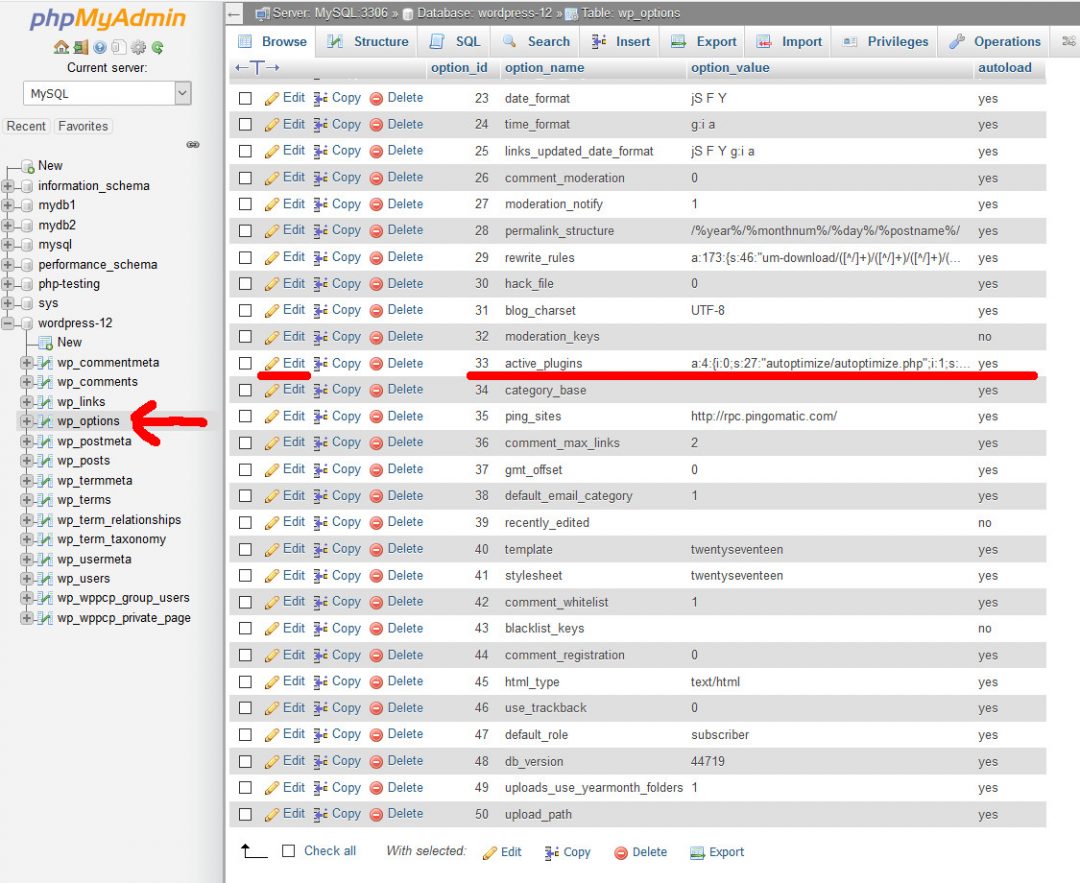Click red delete icon for rewrite_rules row

point(376,258)
